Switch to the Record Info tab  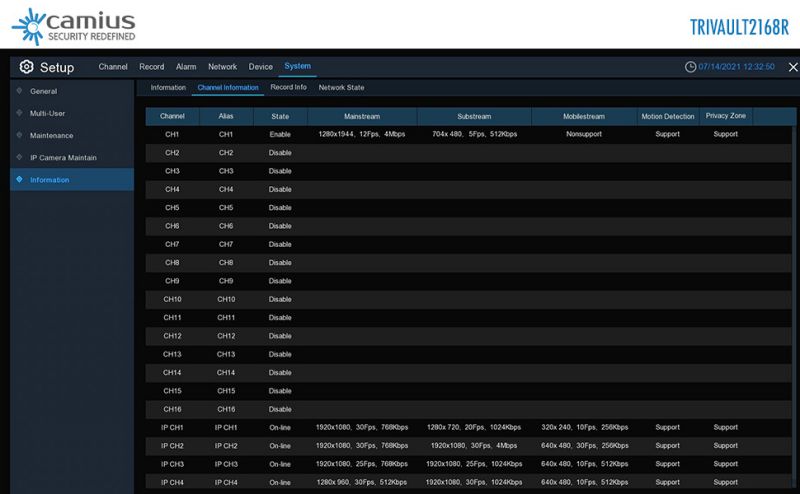pos(289,88)
